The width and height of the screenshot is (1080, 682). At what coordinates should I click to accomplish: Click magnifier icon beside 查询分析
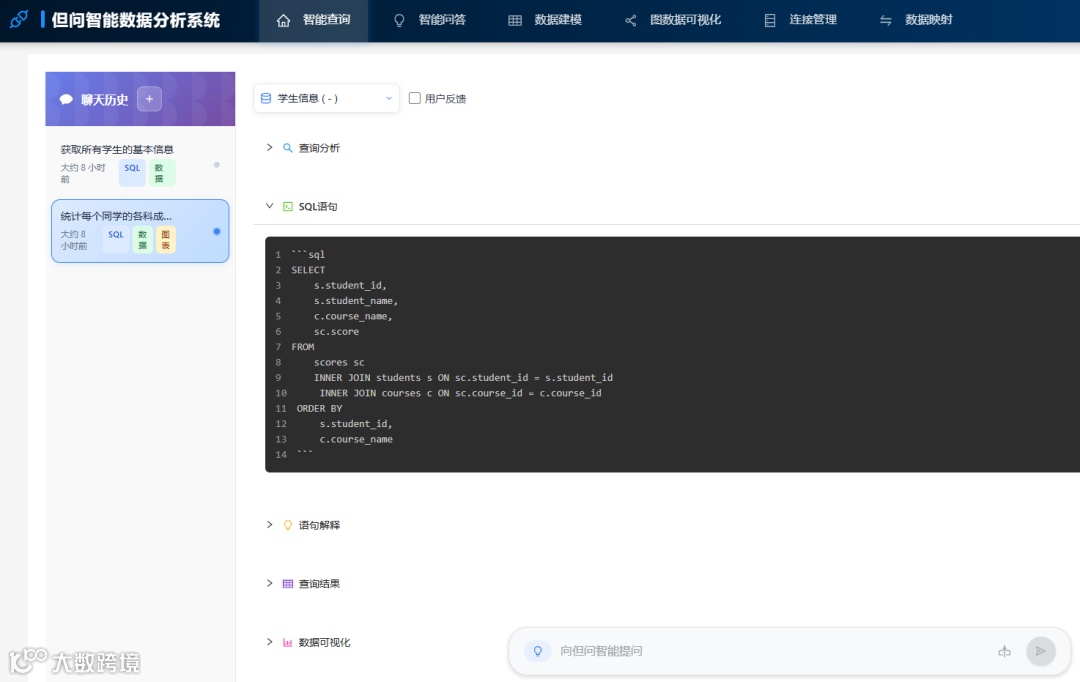coord(288,147)
